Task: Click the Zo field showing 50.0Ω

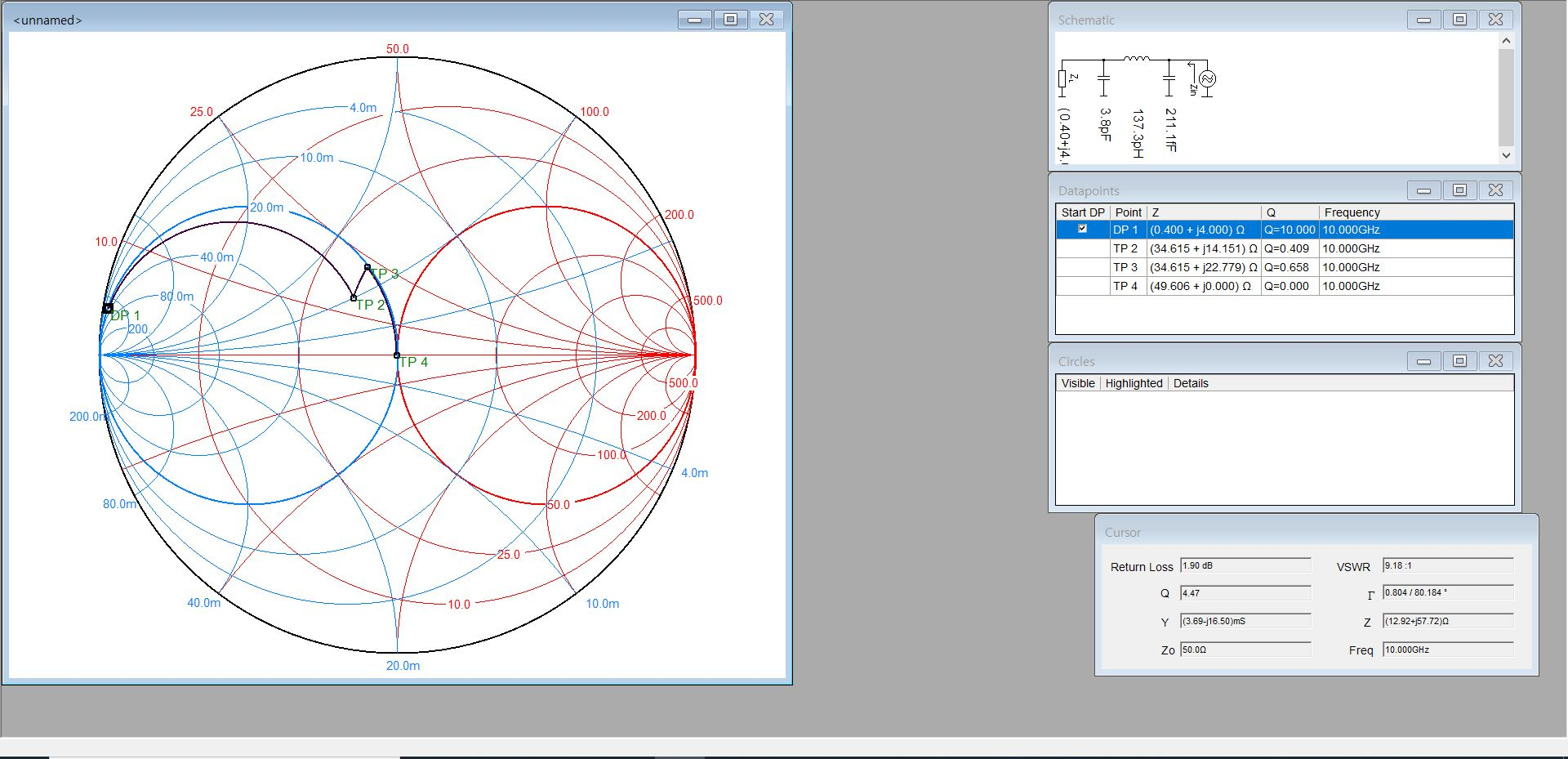Action: coord(1245,650)
